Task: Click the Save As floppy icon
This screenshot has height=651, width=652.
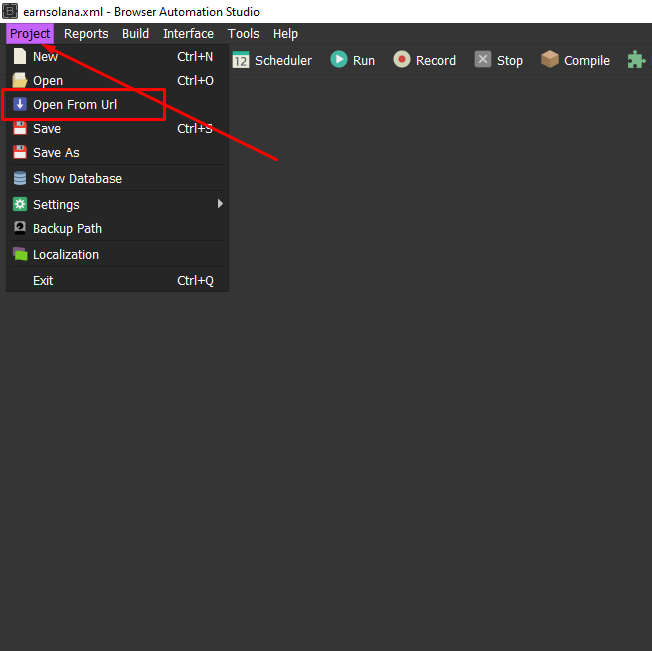Action: coord(20,153)
